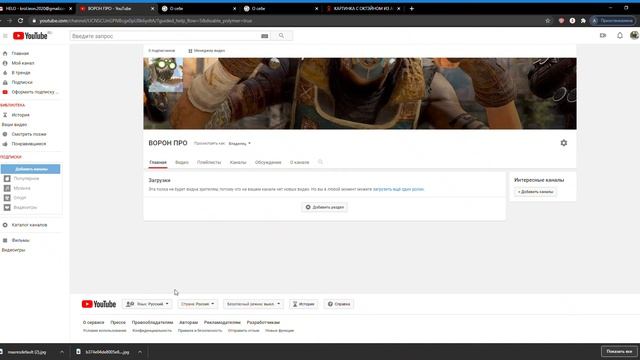This screenshot has height=360, width=640.
Task: Open the Оформить подписку sidebar item
Action: 31,92
